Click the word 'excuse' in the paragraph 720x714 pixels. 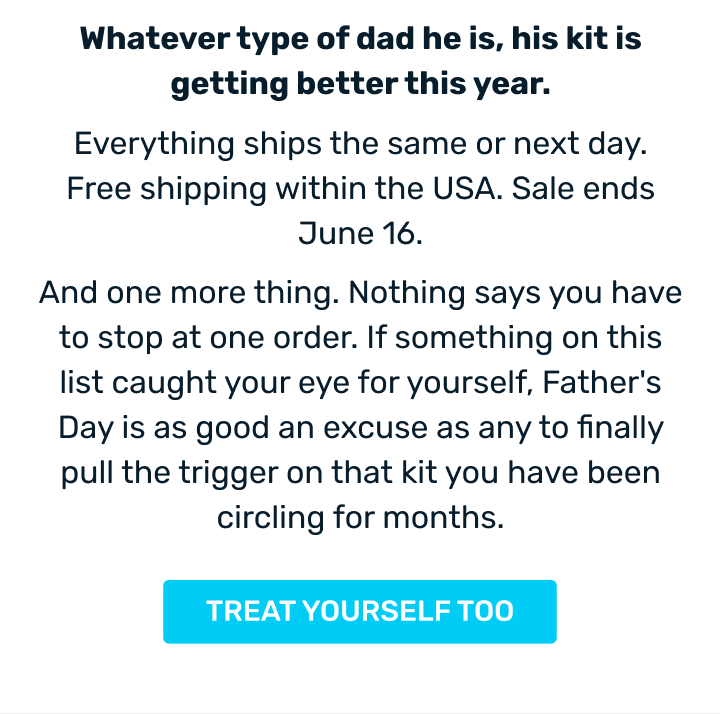point(375,429)
